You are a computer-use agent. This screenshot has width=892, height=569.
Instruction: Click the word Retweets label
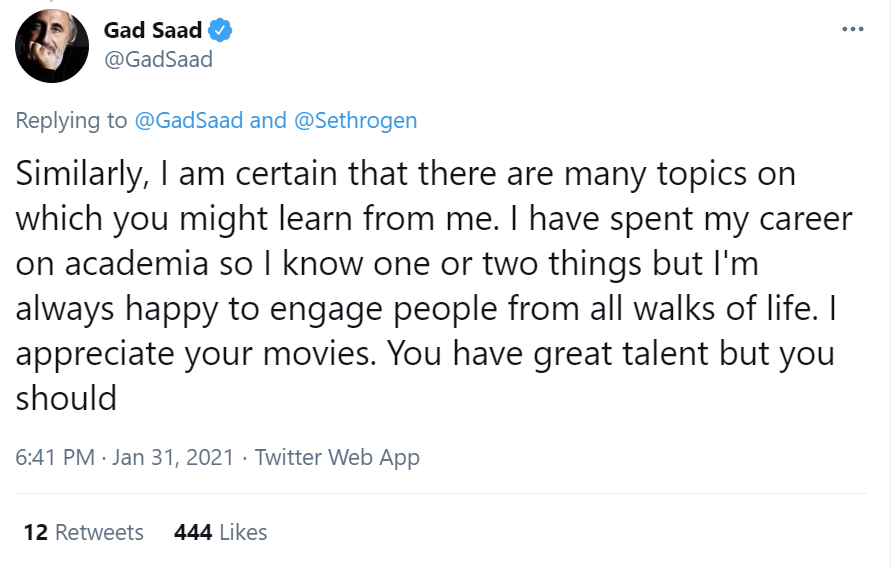[x=99, y=532]
